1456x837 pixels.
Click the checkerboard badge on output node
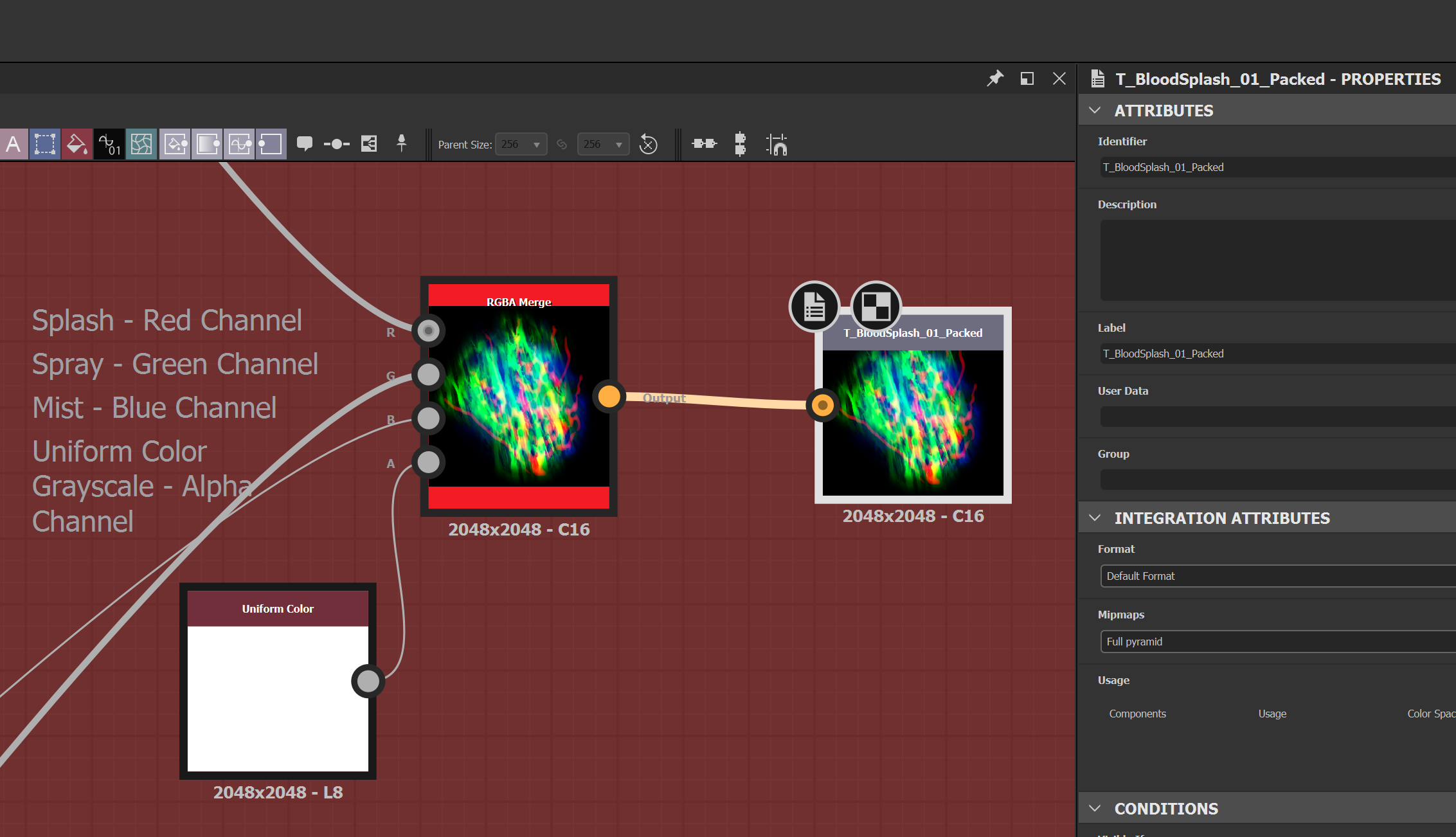[x=876, y=306]
